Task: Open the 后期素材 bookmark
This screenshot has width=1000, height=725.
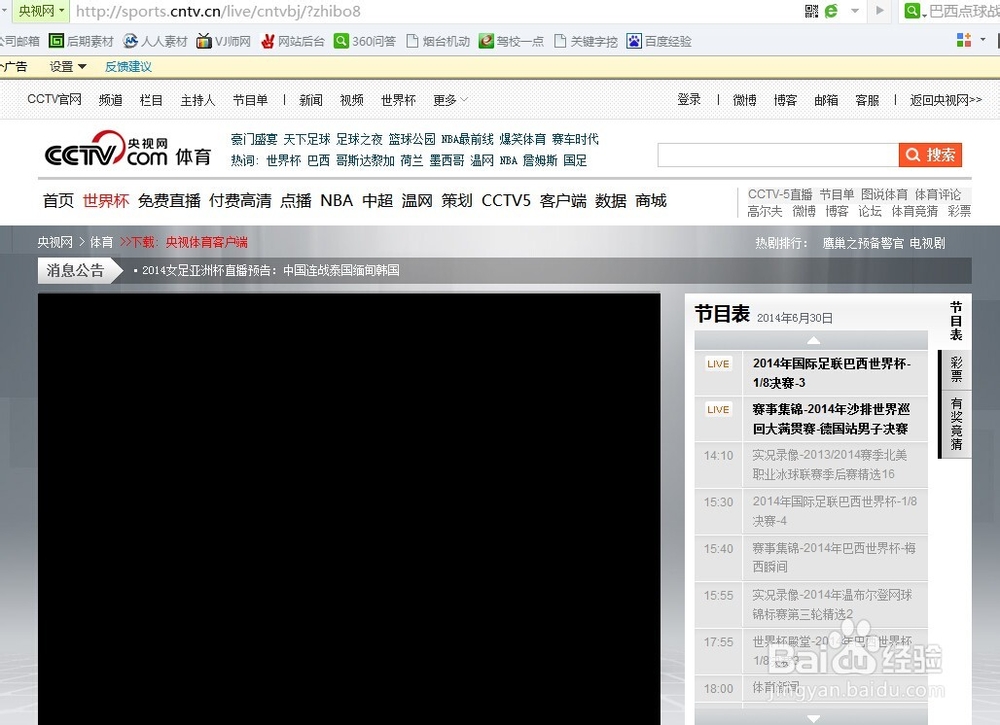Action: click(x=82, y=41)
